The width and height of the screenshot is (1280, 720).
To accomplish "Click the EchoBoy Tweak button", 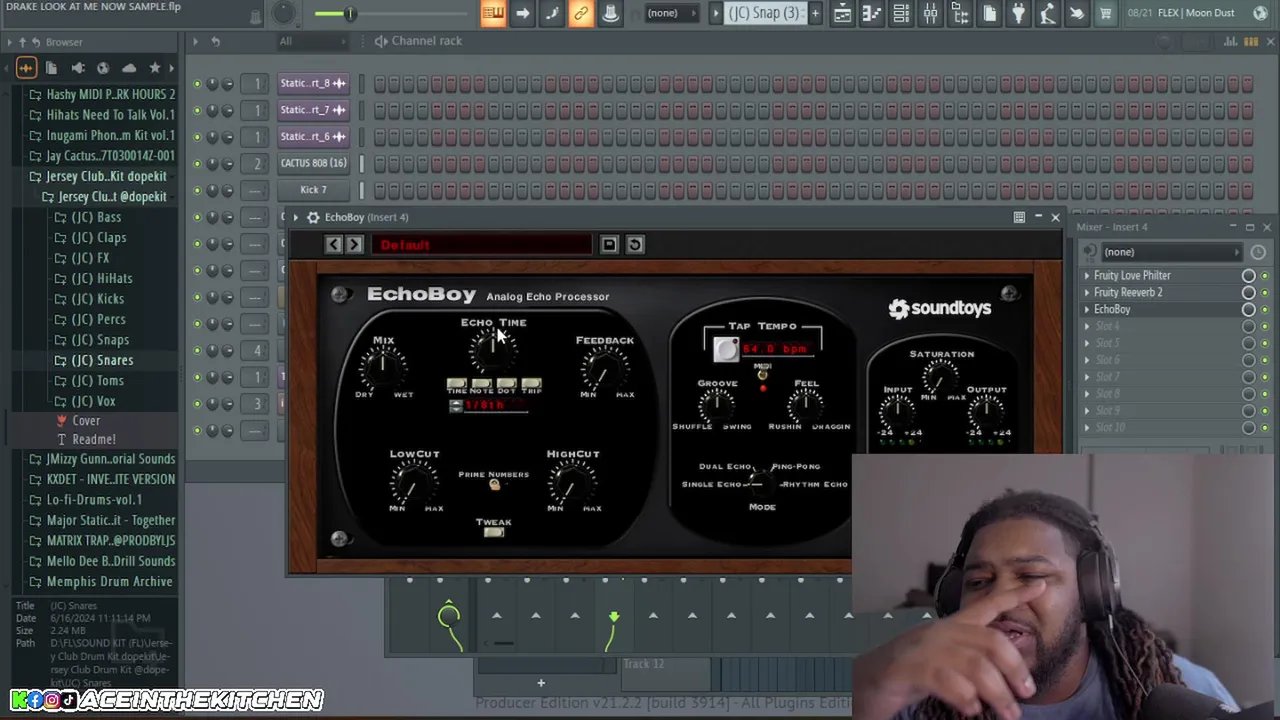I will [x=493, y=533].
